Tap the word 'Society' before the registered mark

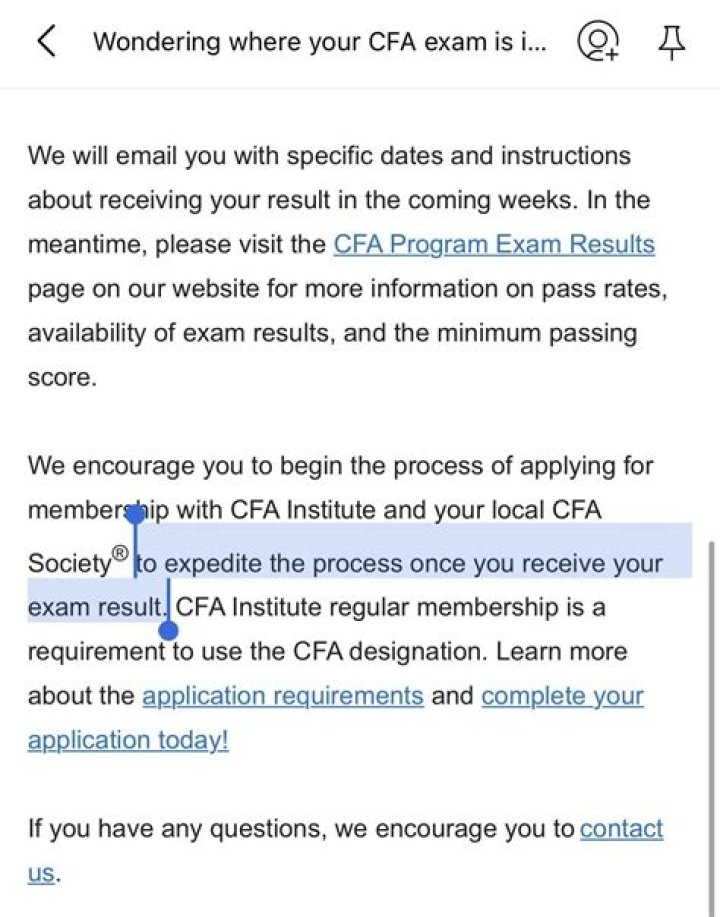(69, 564)
